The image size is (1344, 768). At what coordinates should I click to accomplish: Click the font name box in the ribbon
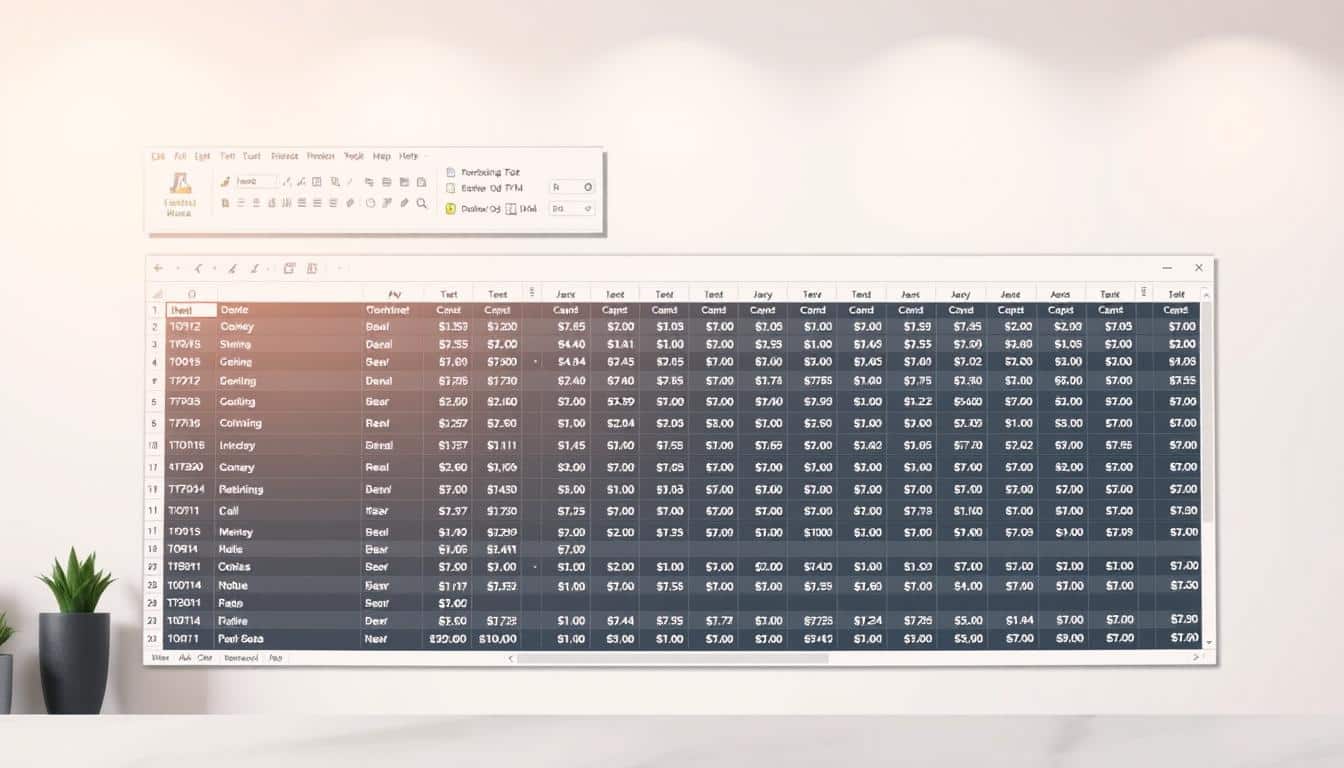click(257, 182)
